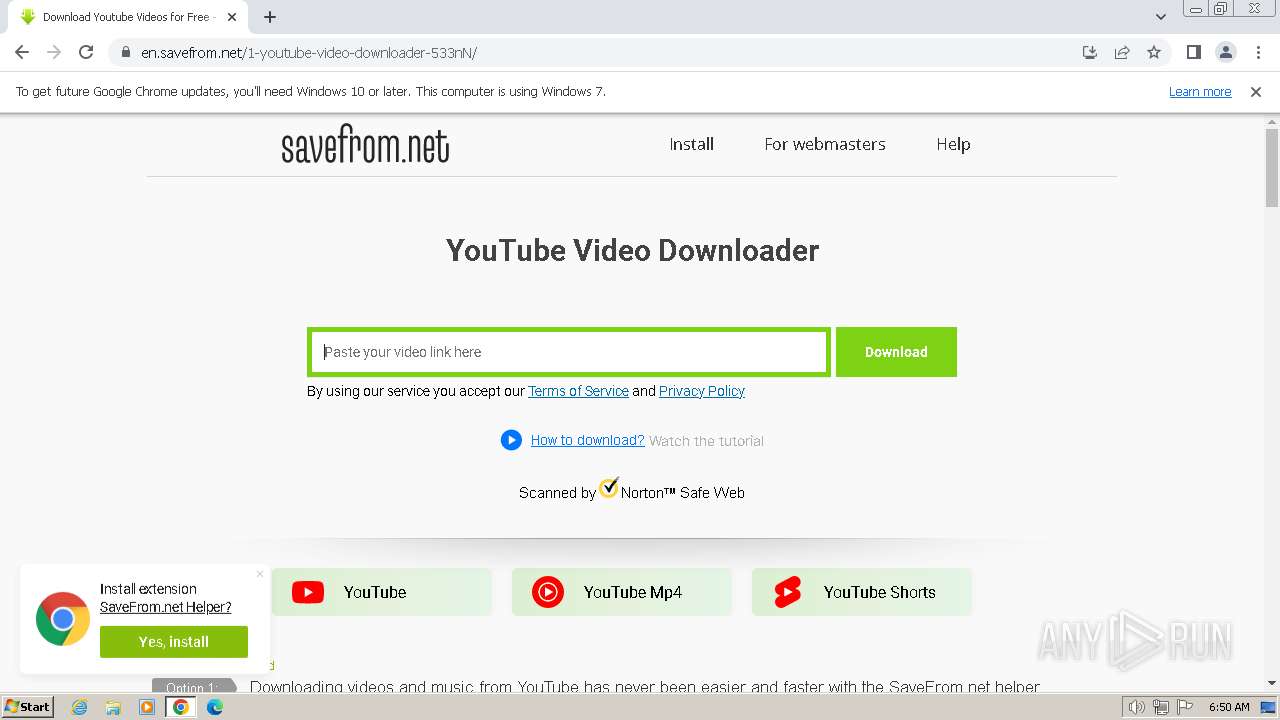Open the Chrome profile avatar
Image resolution: width=1280 pixels, height=720 pixels.
pos(1225,52)
